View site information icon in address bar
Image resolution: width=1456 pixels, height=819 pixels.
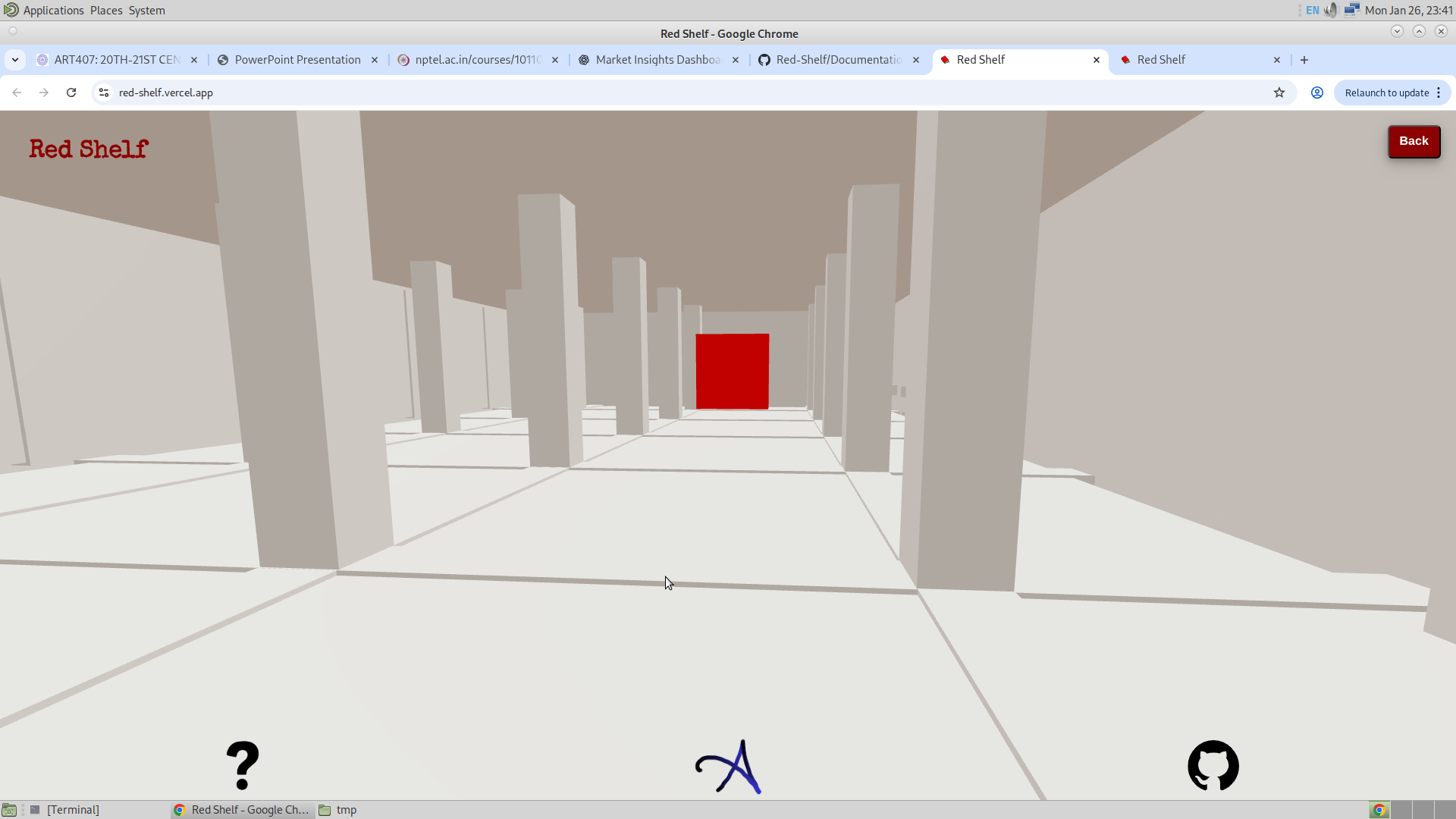(x=104, y=93)
